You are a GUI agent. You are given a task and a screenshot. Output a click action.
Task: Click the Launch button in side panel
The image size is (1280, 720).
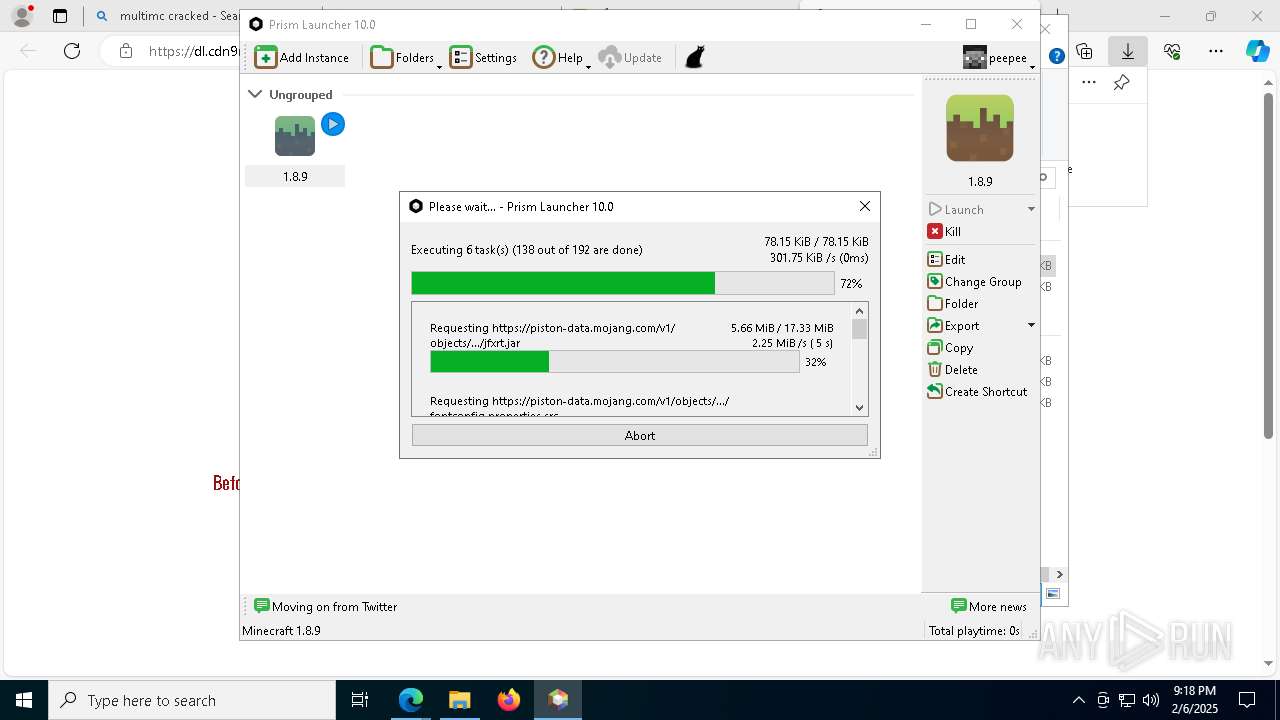pyautogui.click(x=966, y=209)
